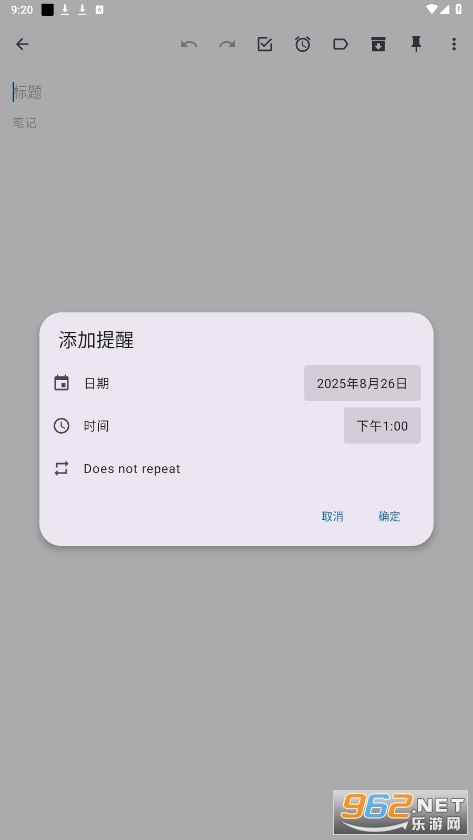This screenshot has width=473, height=840.
Task: Click the undo icon
Action: [x=189, y=44]
